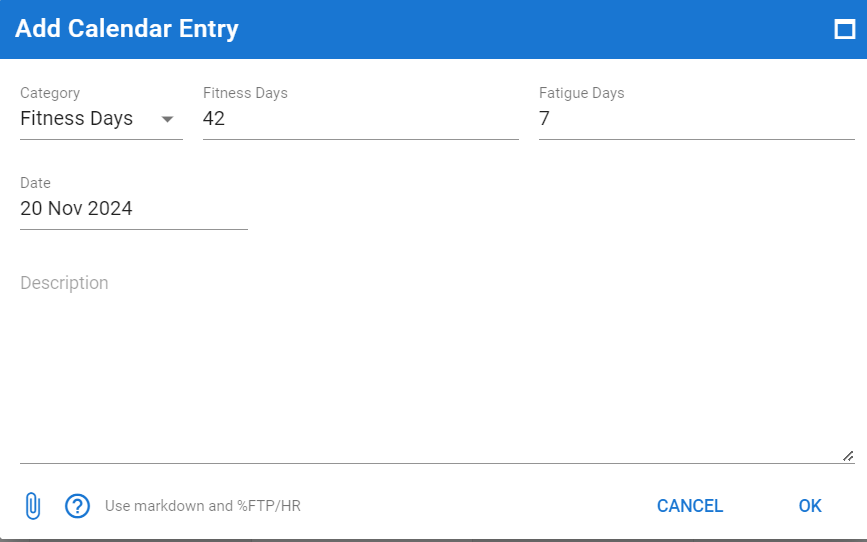This screenshot has width=867, height=542.
Task: Open the Date picker showing 20 Nov 2024
Action: tap(134, 209)
